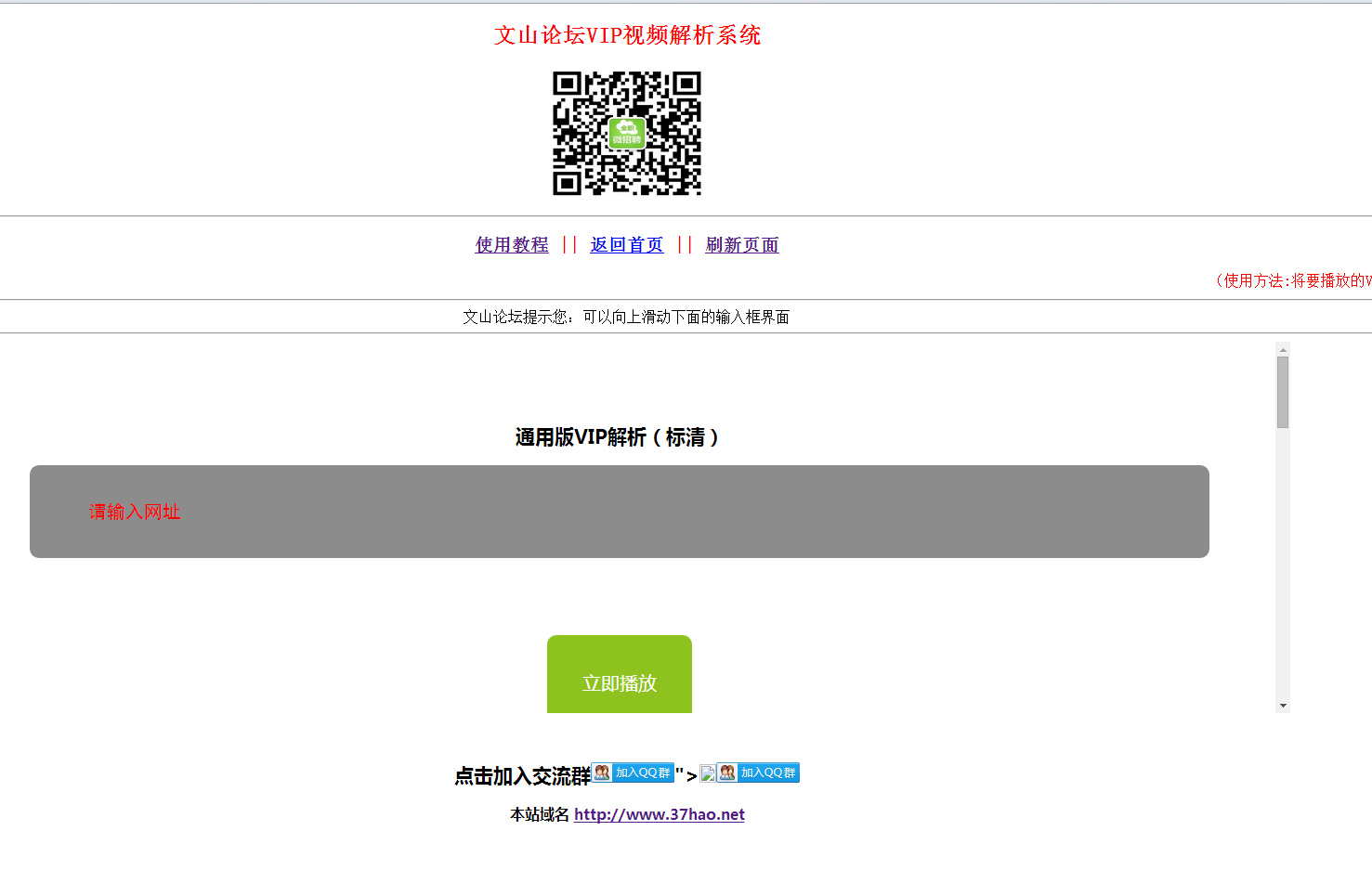This screenshot has height=883, width=1372.
Task: Click the 点击加入交流群 label text
Action: (x=522, y=776)
